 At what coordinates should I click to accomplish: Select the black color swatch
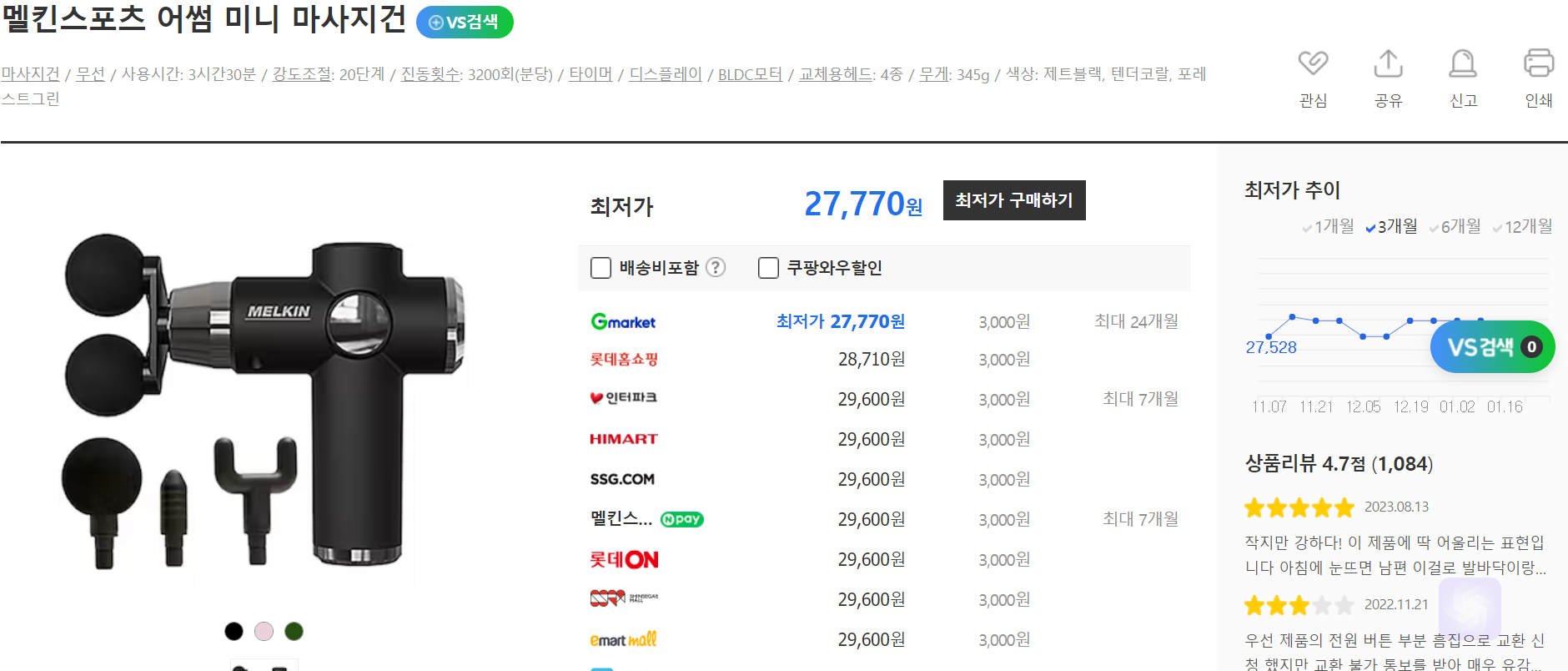(x=234, y=631)
